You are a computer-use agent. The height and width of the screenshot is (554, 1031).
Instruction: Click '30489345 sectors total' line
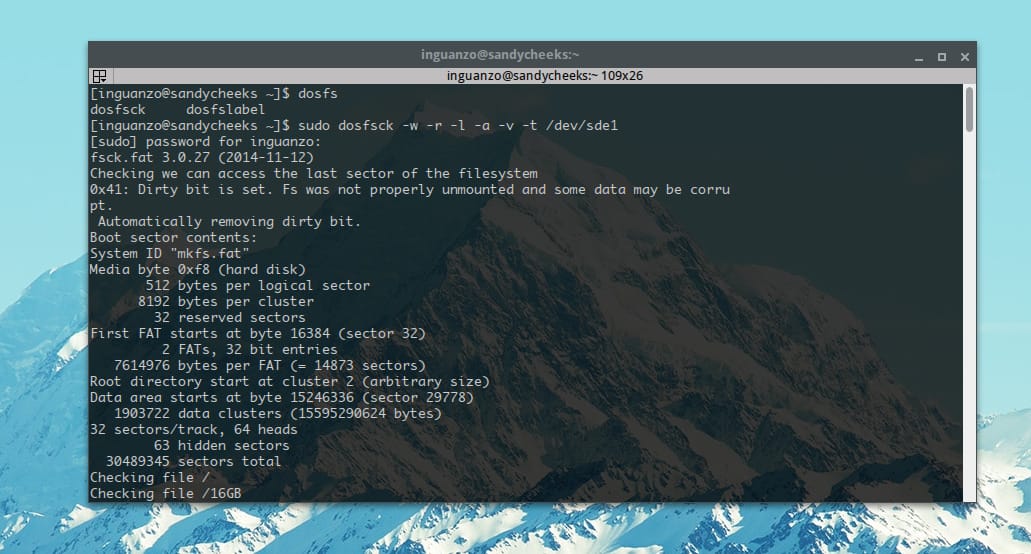pos(193,461)
